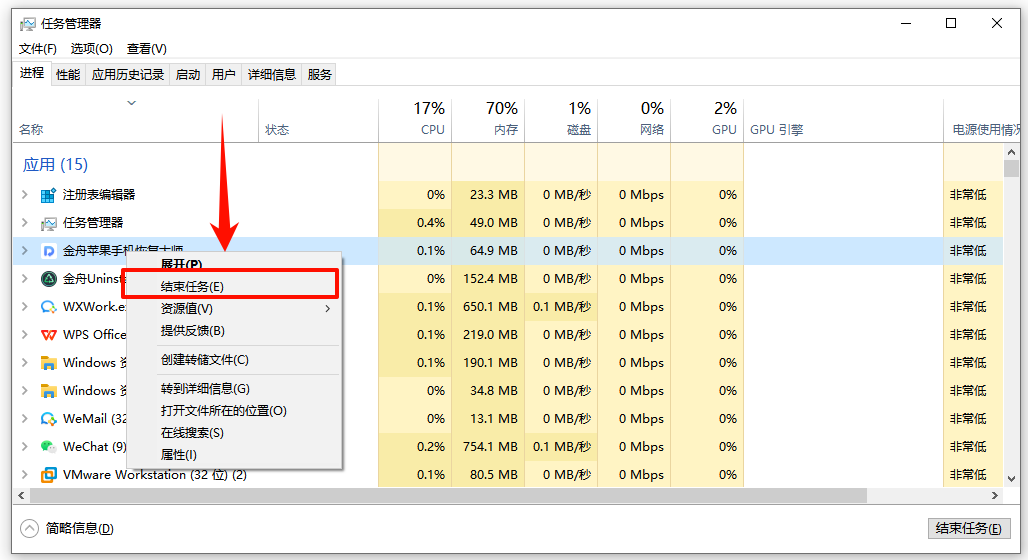This screenshot has height=560, width=1028.
Task: Open the 选项(O) menu
Action: [92, 49]
